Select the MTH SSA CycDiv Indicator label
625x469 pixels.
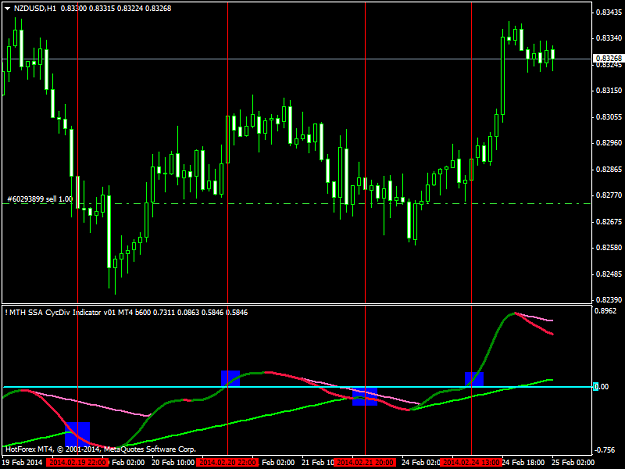(126, 312)
